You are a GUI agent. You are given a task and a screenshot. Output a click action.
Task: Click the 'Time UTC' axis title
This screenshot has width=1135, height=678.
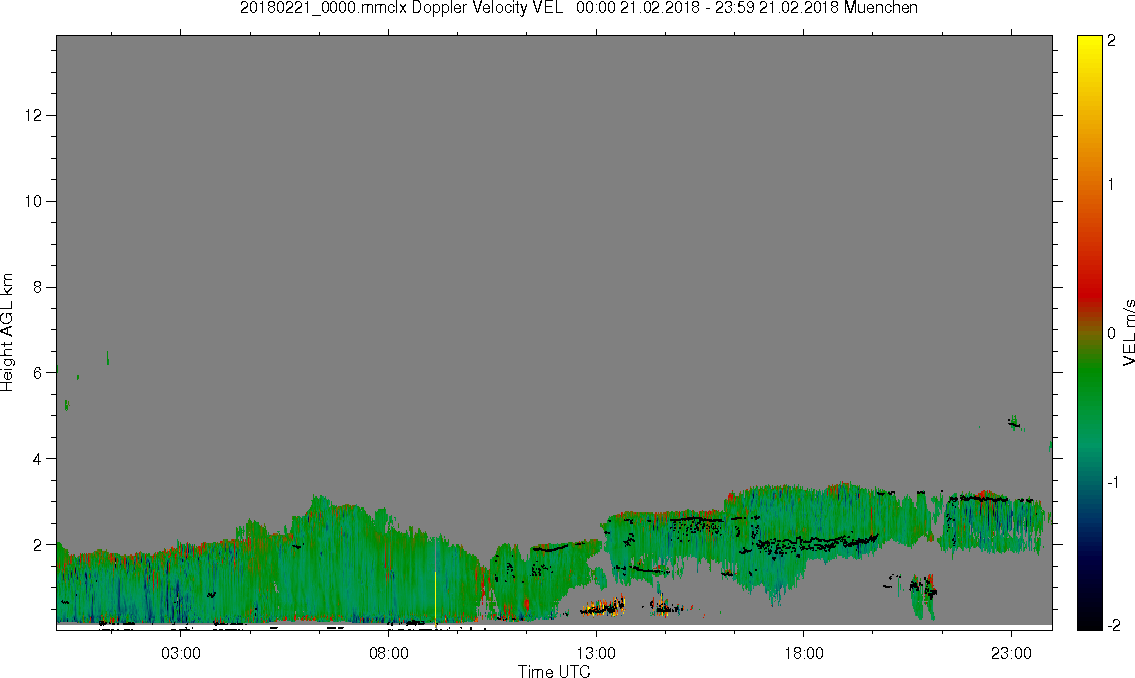point(554,671)
